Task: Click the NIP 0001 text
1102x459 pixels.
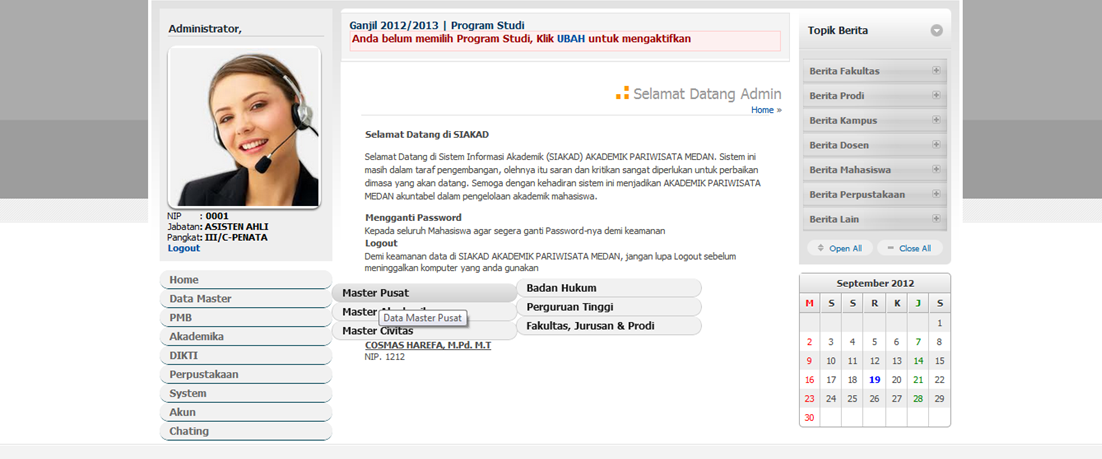Action: coord(198,216)
